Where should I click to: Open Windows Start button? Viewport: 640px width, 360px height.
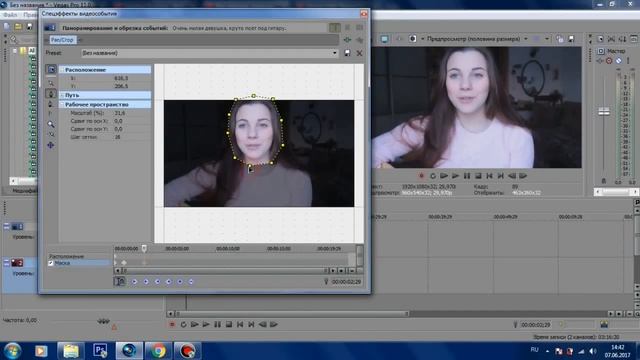(12, 351)
